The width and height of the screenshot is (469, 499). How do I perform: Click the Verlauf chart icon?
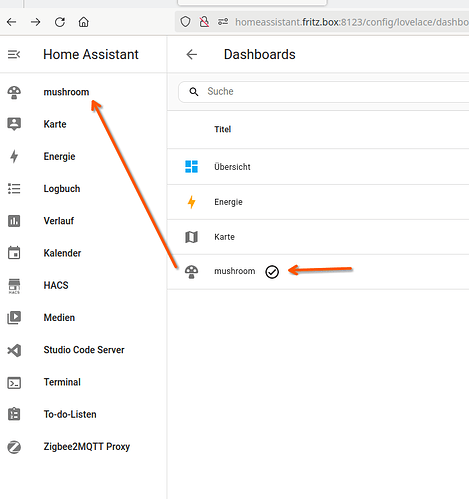point(14,221)
